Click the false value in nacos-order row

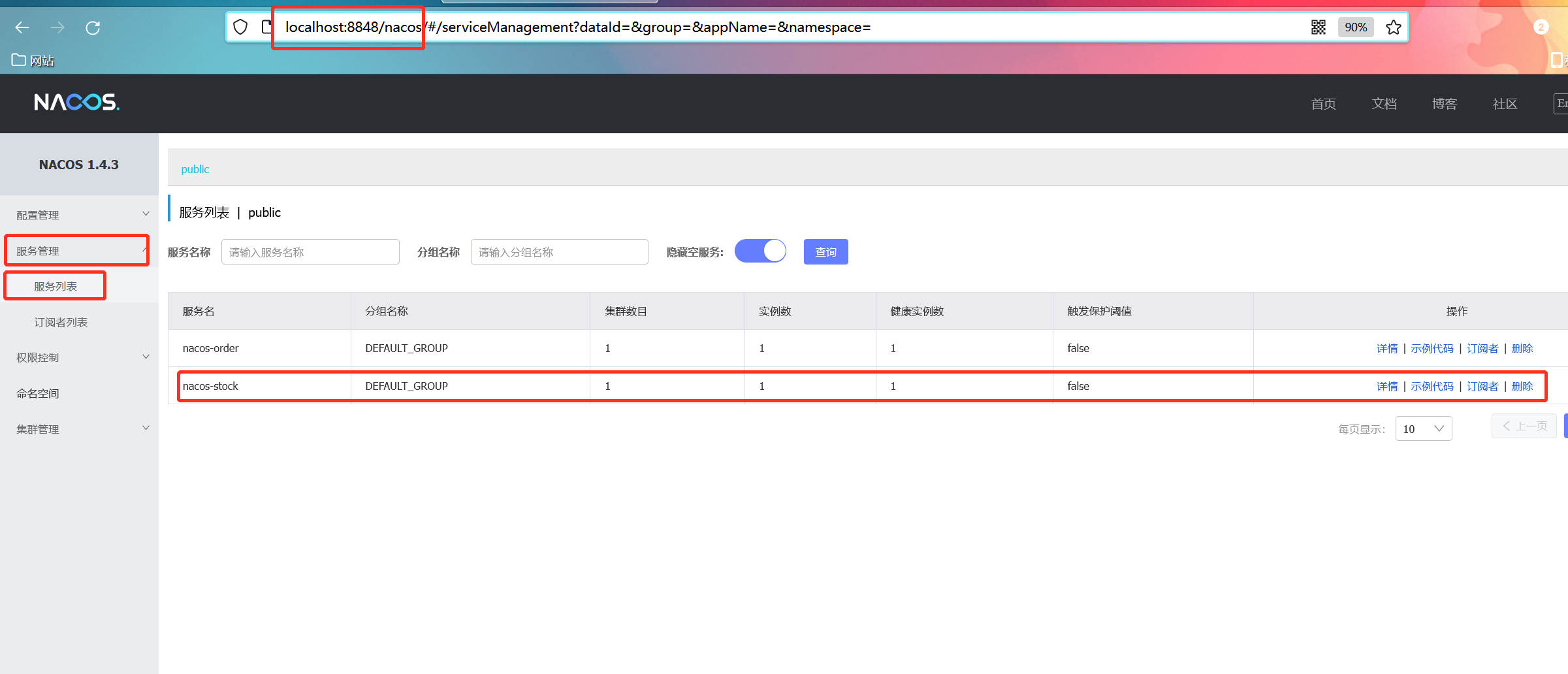tap(1078, 348)
